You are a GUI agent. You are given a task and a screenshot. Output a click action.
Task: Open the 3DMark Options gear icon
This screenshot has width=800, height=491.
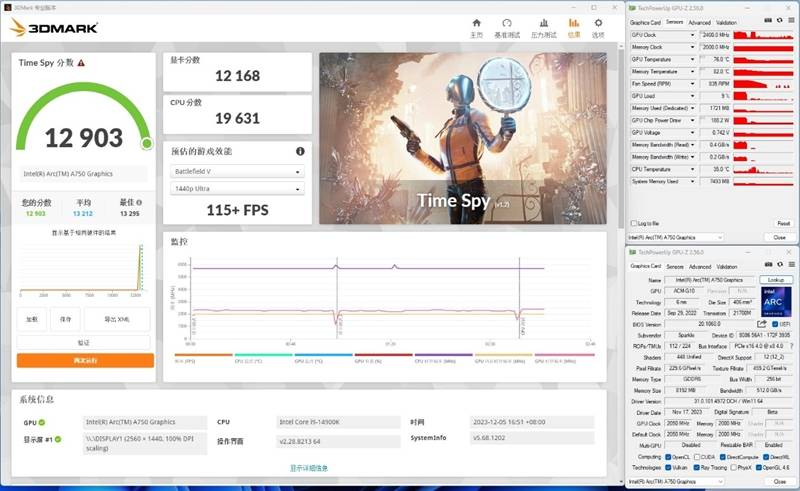pyautogui.click(x=598, y=25)
